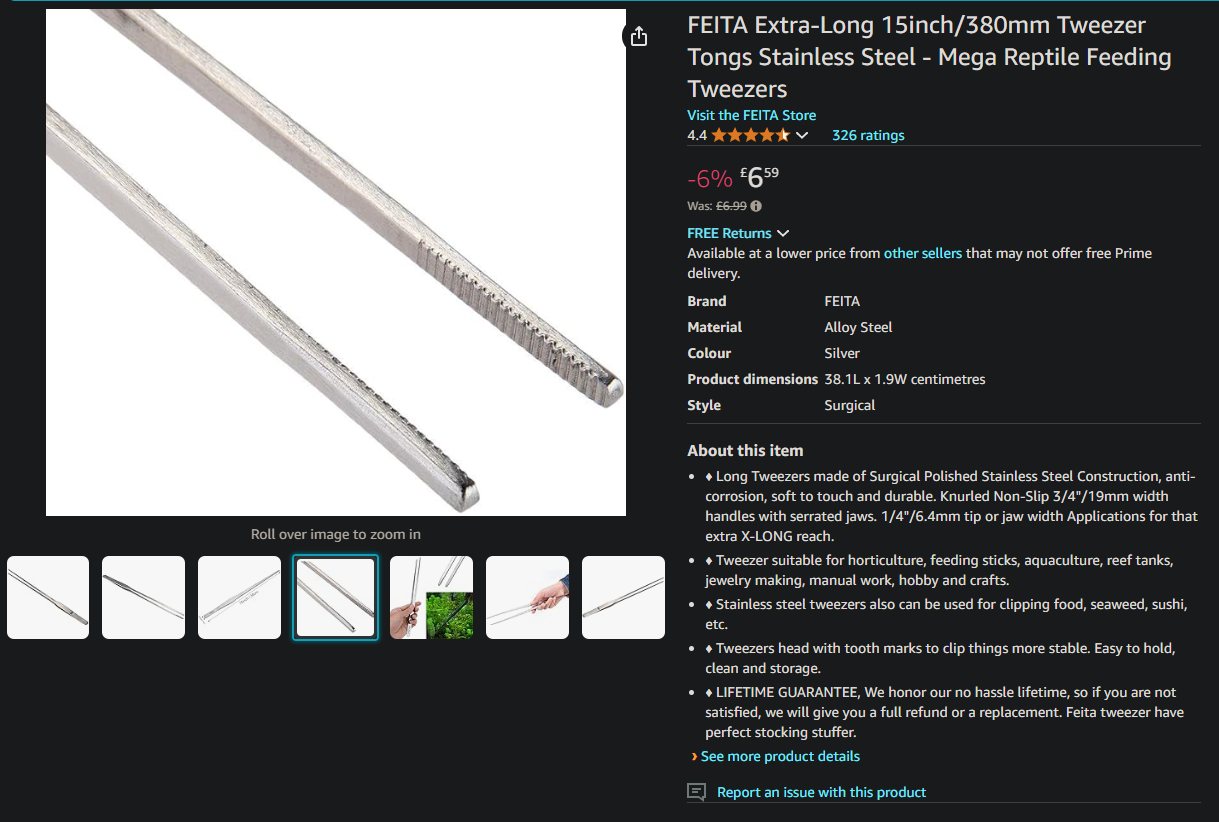Select the second thumbnail image
Screen dimensions: 1219x822
[x=144, y=598]
